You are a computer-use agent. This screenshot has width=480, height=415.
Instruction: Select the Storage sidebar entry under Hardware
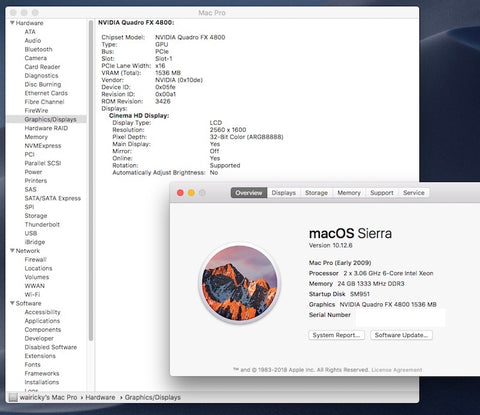[x=36, y=216]
